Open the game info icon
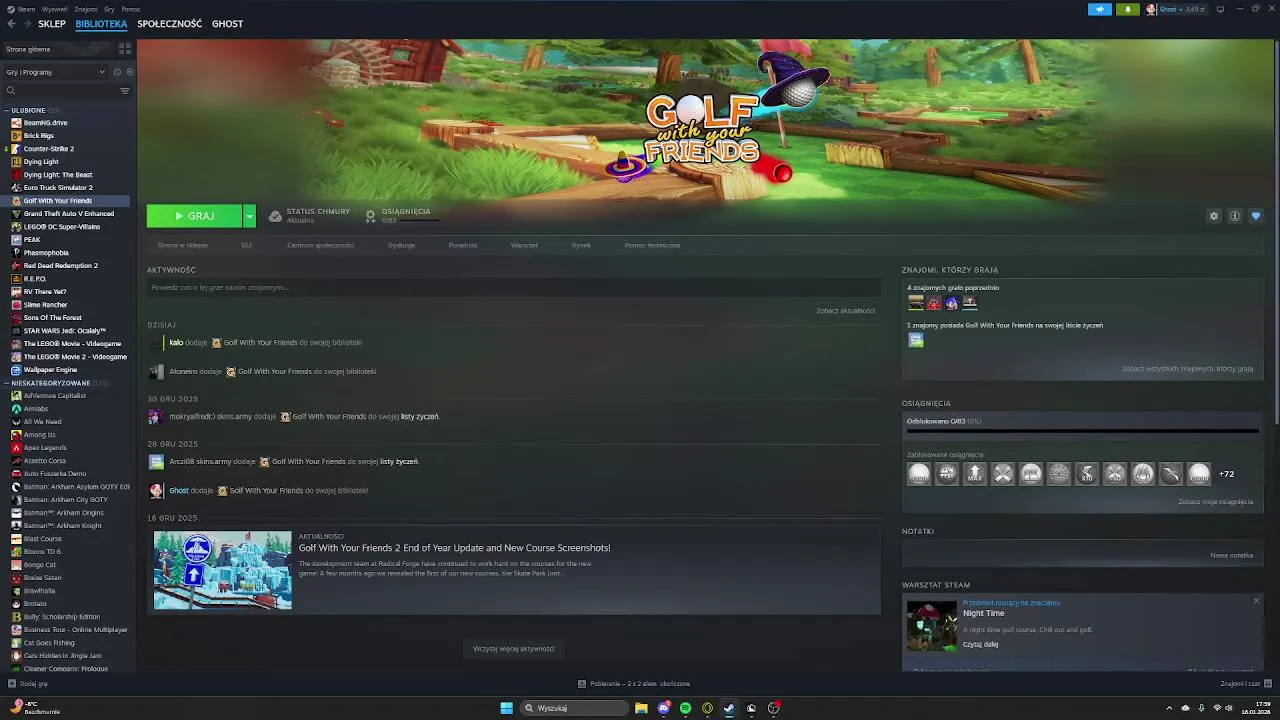 pos(1235,216)
